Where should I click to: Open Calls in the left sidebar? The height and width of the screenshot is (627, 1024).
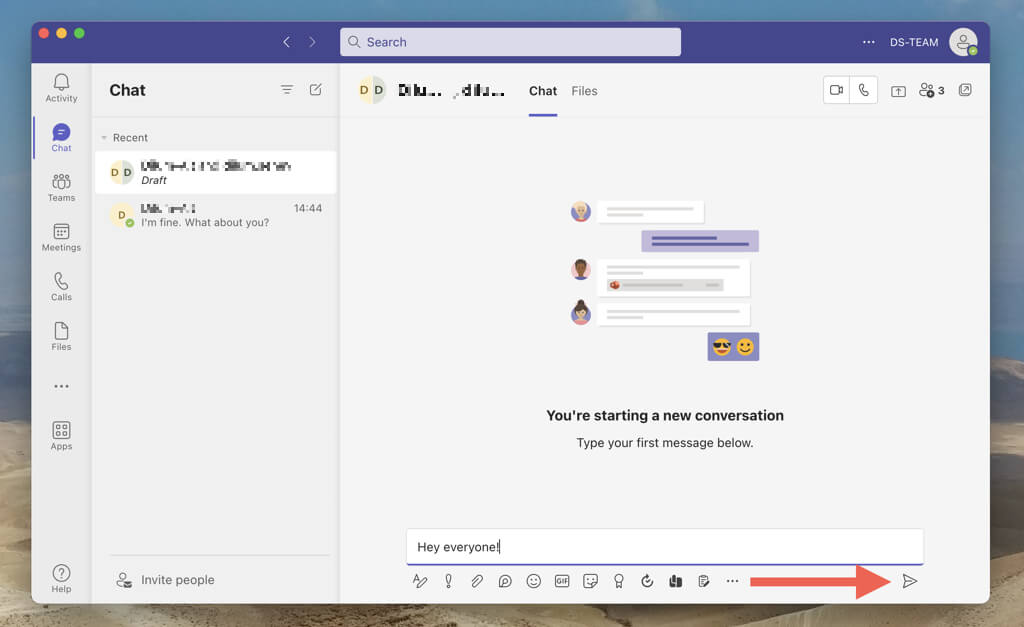click(x=61, y=287)
